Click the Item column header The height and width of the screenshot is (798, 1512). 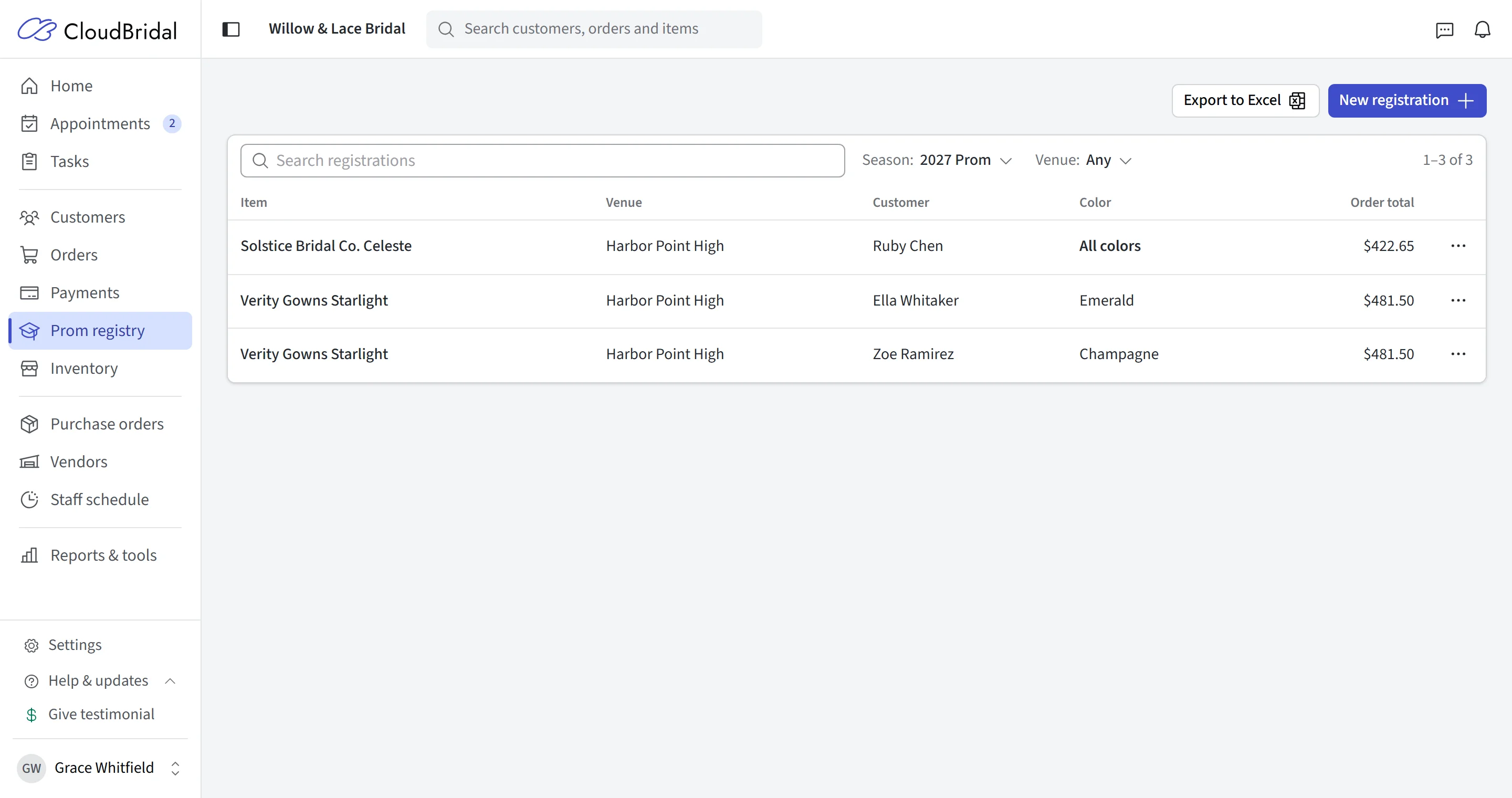coord(254,203)
